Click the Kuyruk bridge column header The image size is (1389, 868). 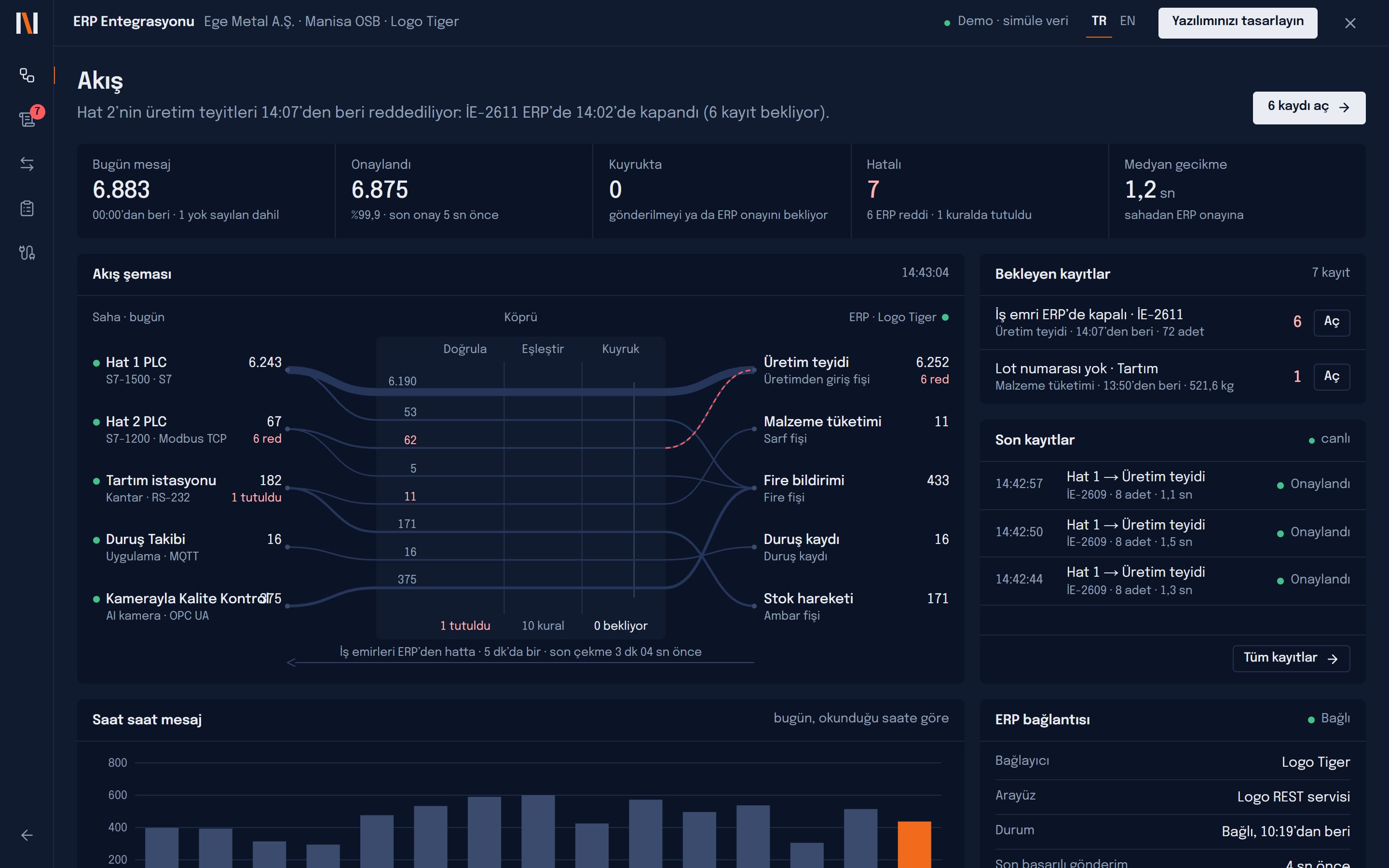[620, 349]
